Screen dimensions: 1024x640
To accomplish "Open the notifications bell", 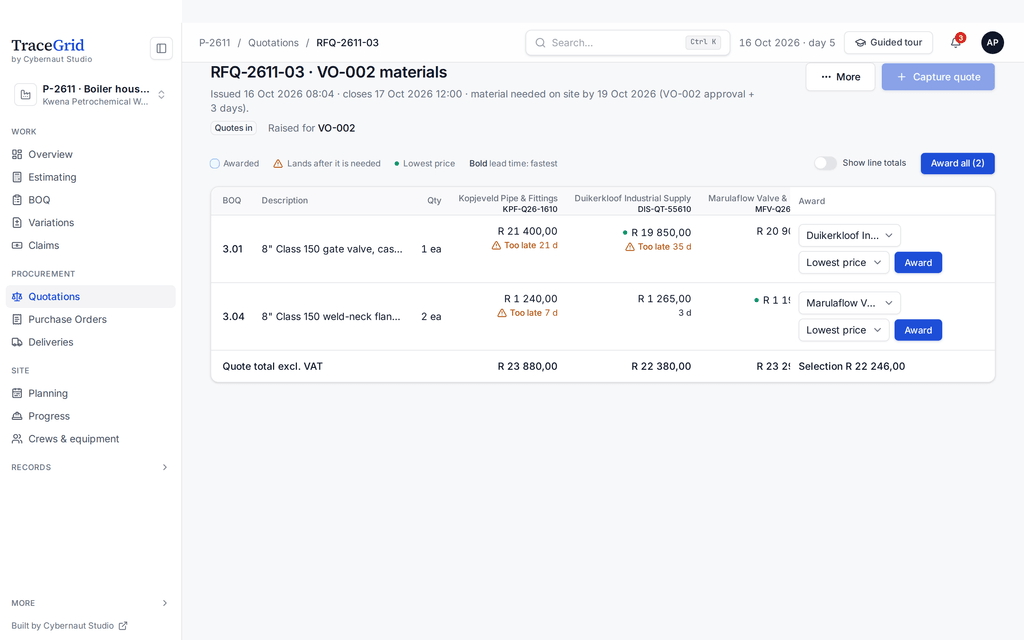I will click(955, 42).
